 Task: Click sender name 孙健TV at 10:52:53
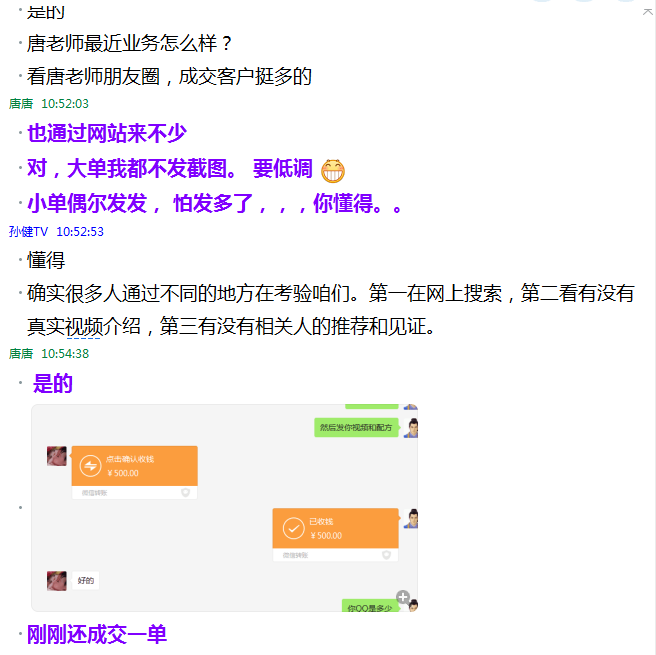coord(28,232)
